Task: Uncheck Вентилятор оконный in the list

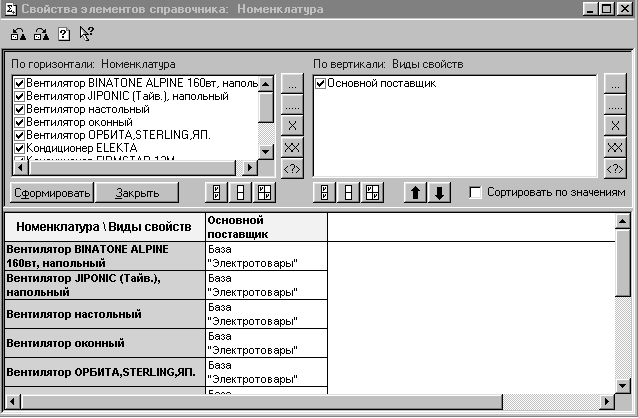Action: coord(20,123)
